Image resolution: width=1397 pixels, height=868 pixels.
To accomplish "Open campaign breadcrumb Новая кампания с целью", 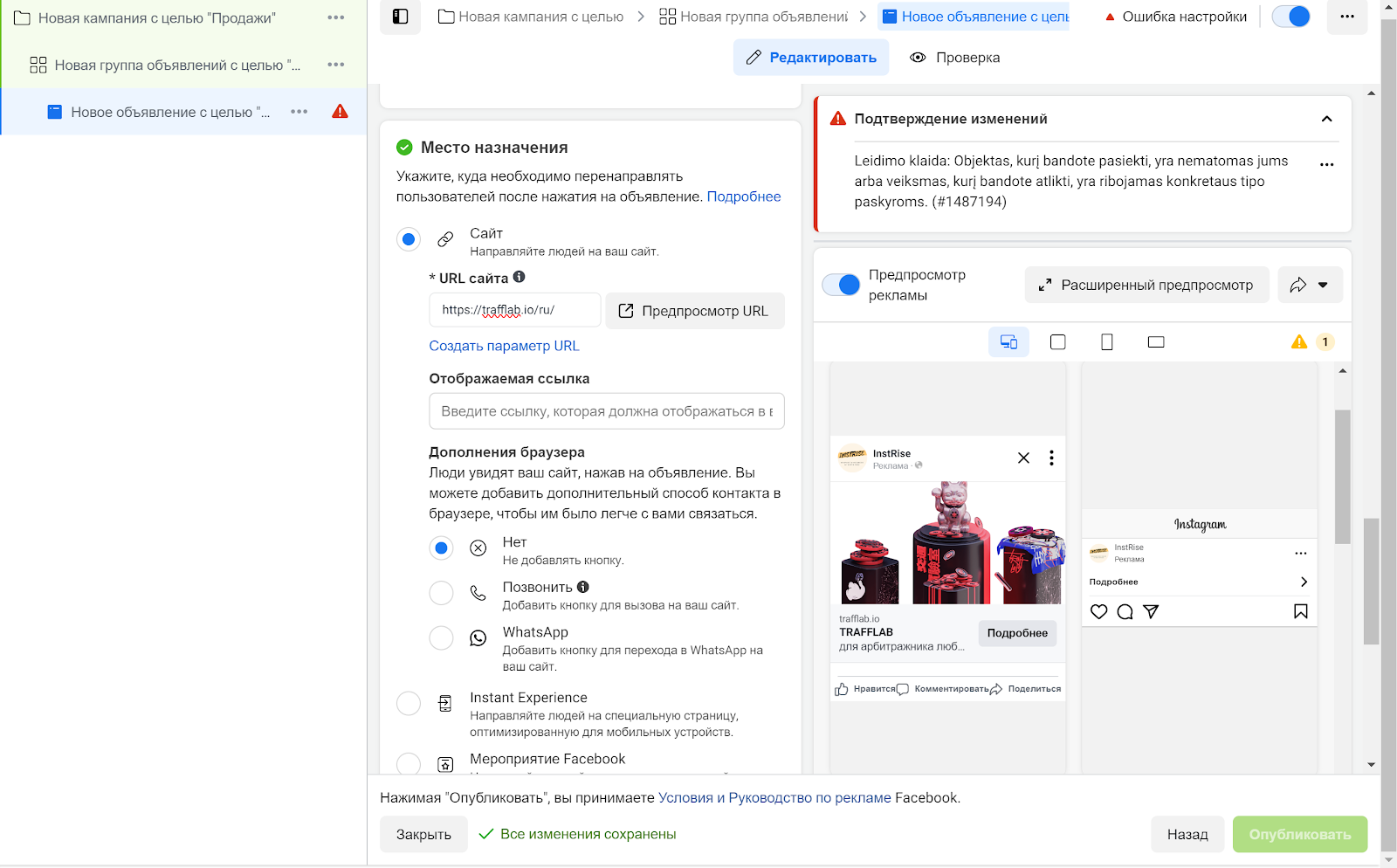I will point(532,17).
